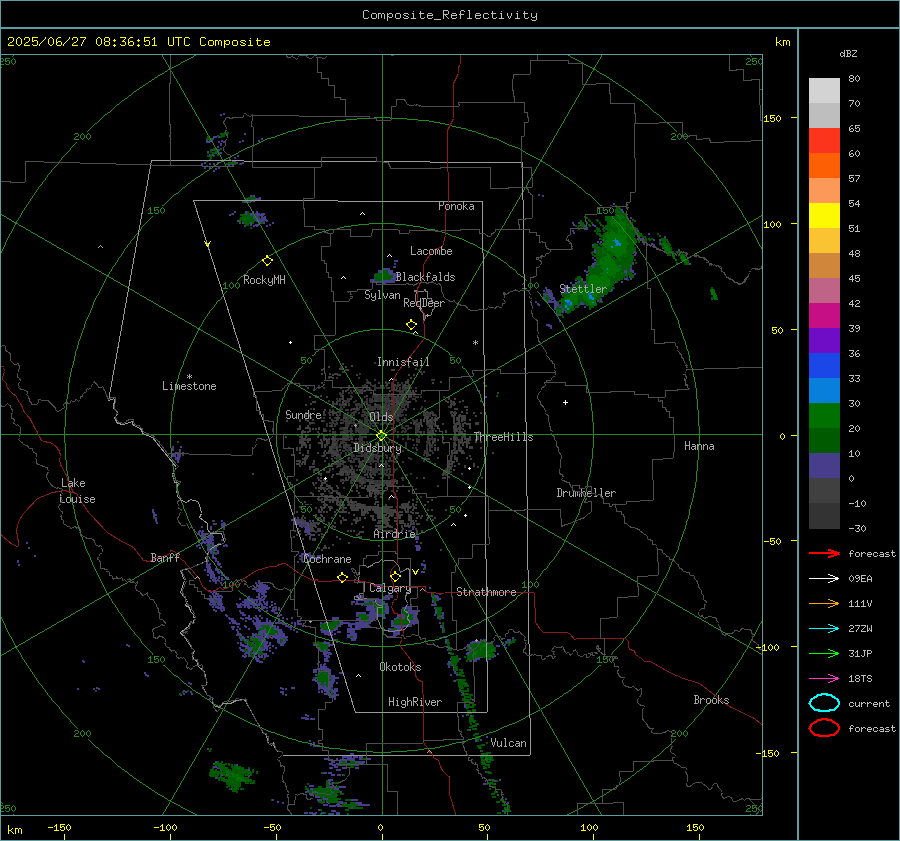Click the Lake Louise label
Image resolution: width=900 pixels, height=841 pixels.
coord(78,491)
